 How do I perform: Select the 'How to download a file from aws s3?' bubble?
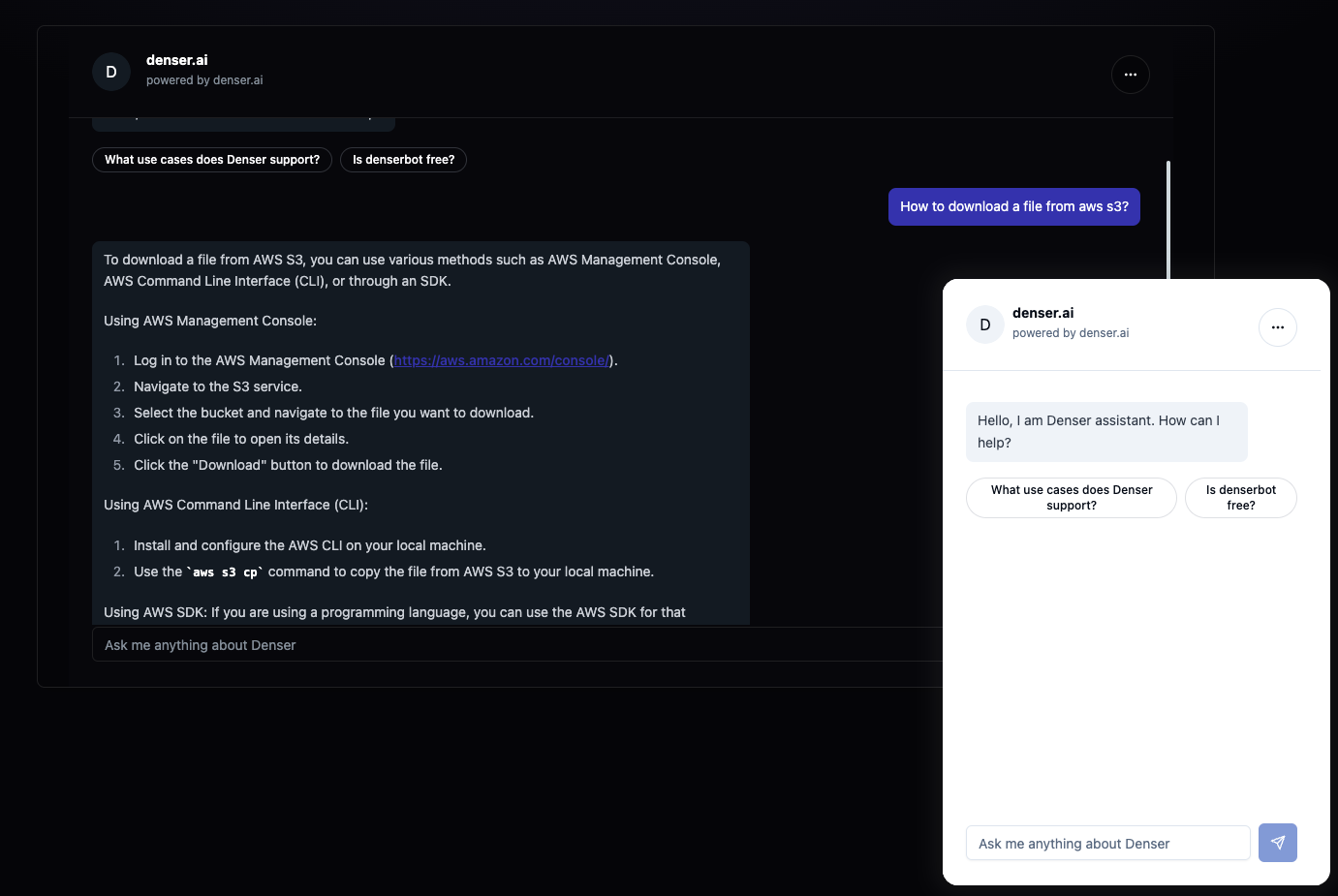(1013, 206)
